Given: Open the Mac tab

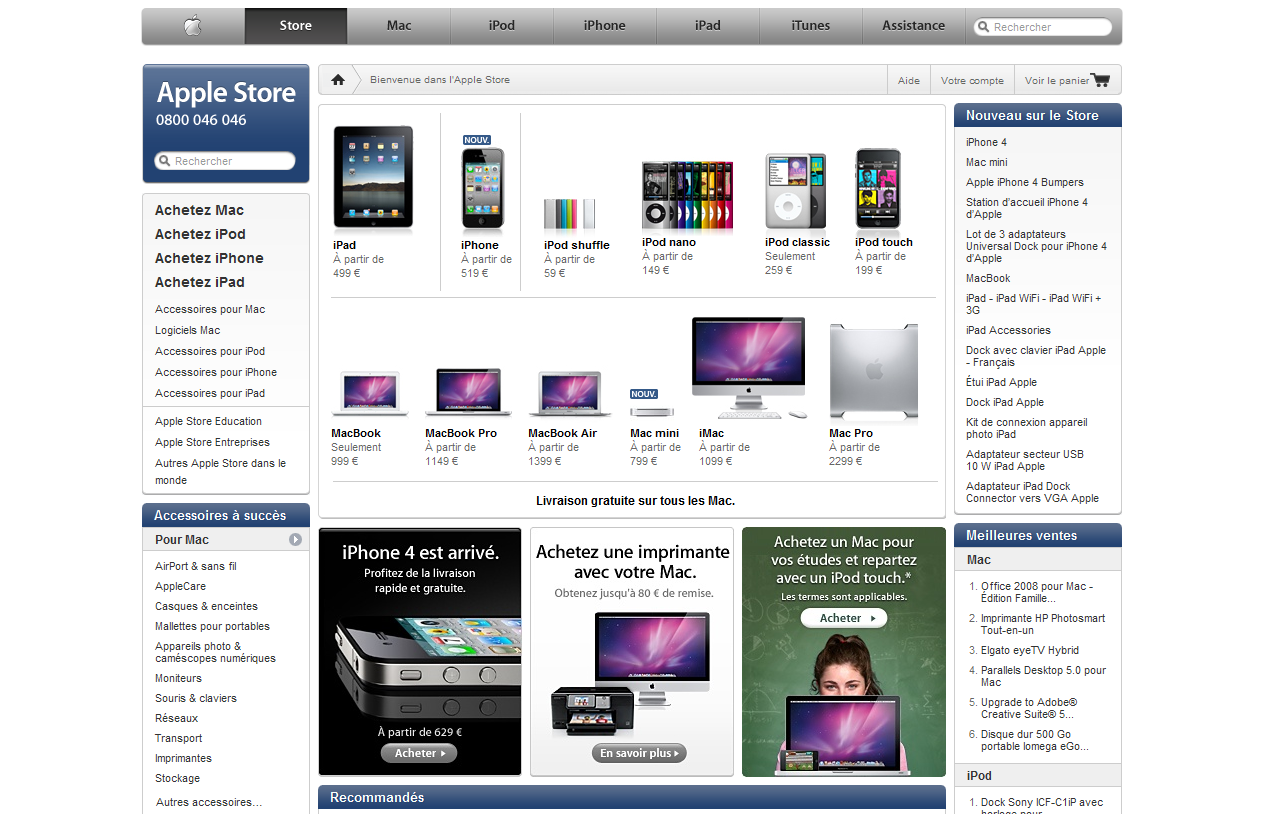Looking at the screenshot, I should pyautogui.click(x=399, y=26).
